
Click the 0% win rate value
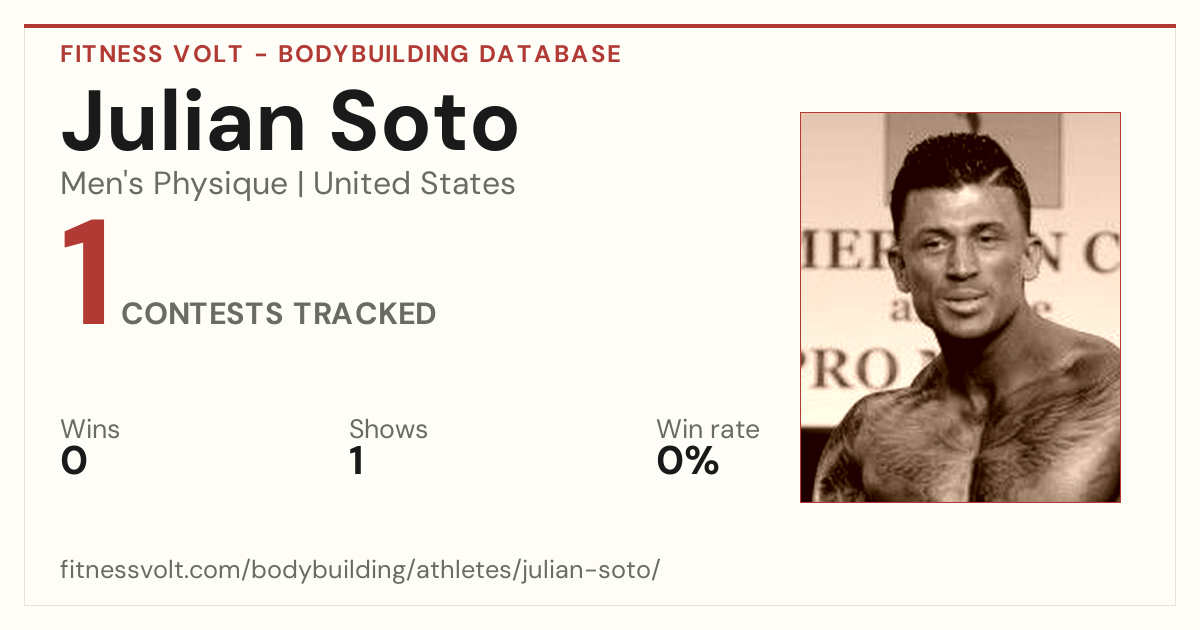[x=688, y=461]
